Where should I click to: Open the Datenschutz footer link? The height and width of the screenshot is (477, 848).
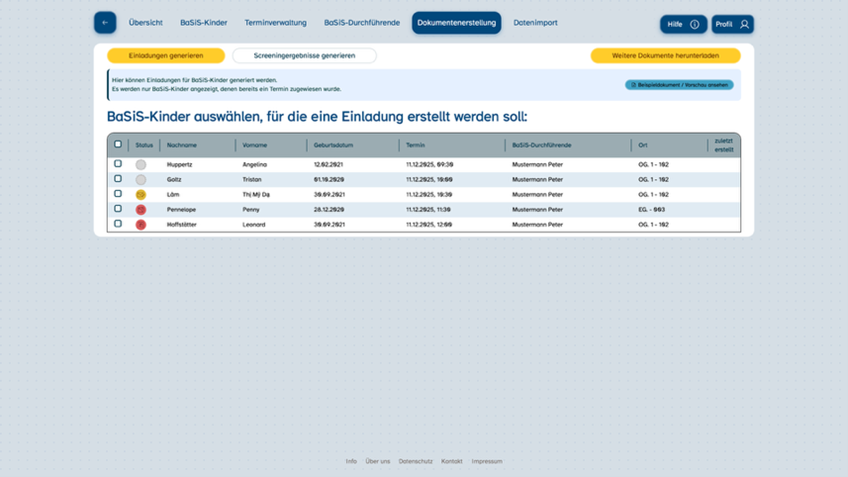[x=415, y=461]
